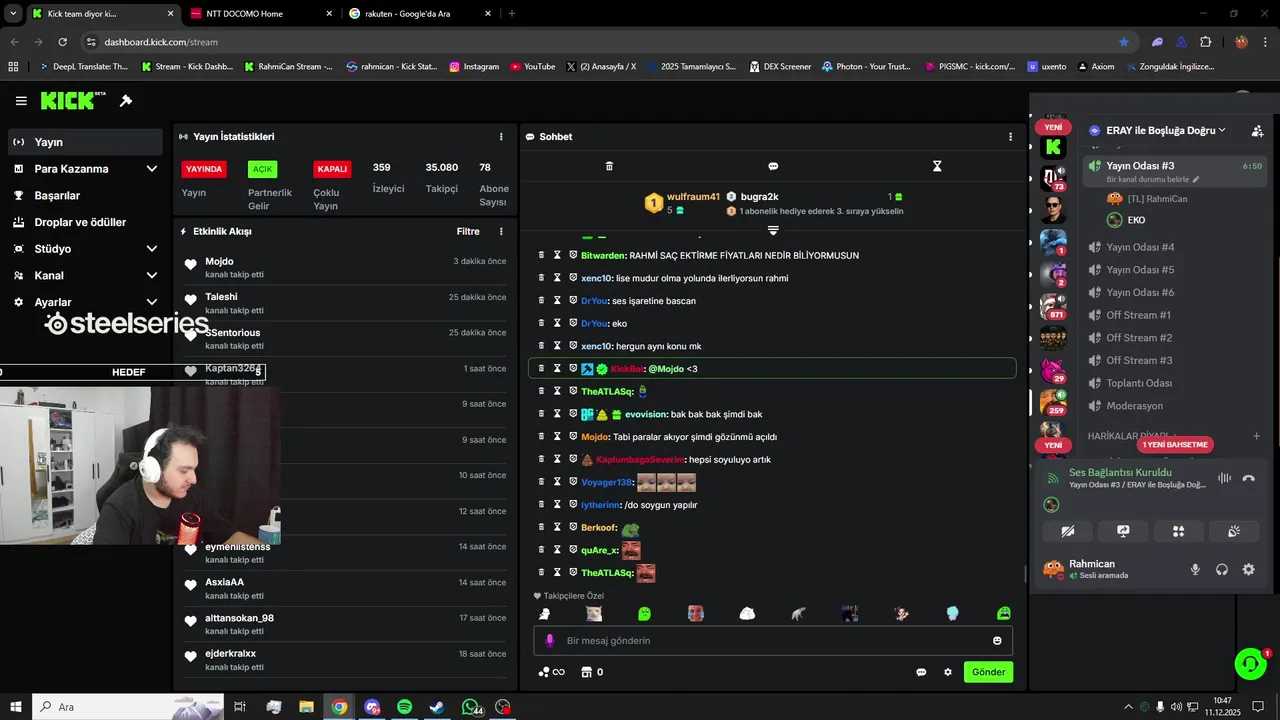
Task: Collapse the gift leaderboard arrow in chat
Action: tap(773, 231)
